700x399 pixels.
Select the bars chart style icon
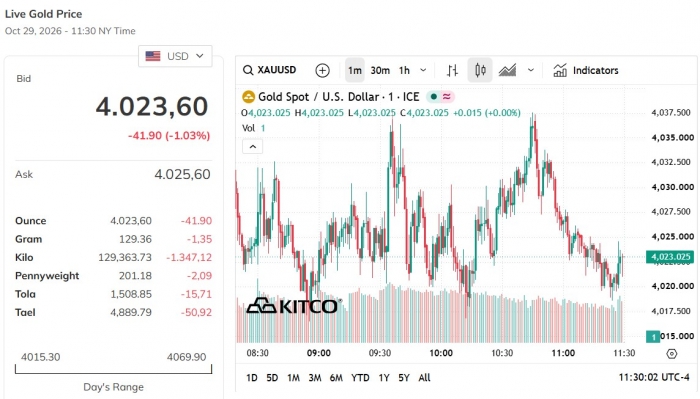pyautogui.click(x=452, y=70)
